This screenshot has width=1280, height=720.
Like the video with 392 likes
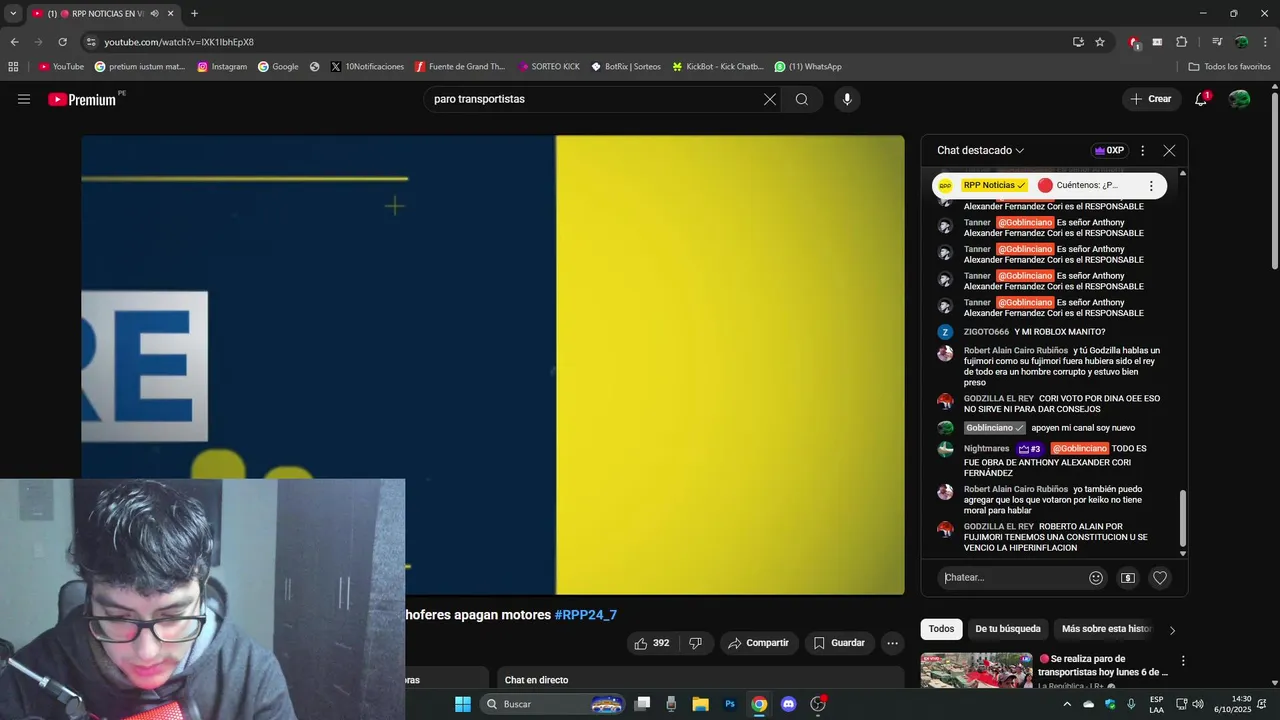(x=652, y=643)
